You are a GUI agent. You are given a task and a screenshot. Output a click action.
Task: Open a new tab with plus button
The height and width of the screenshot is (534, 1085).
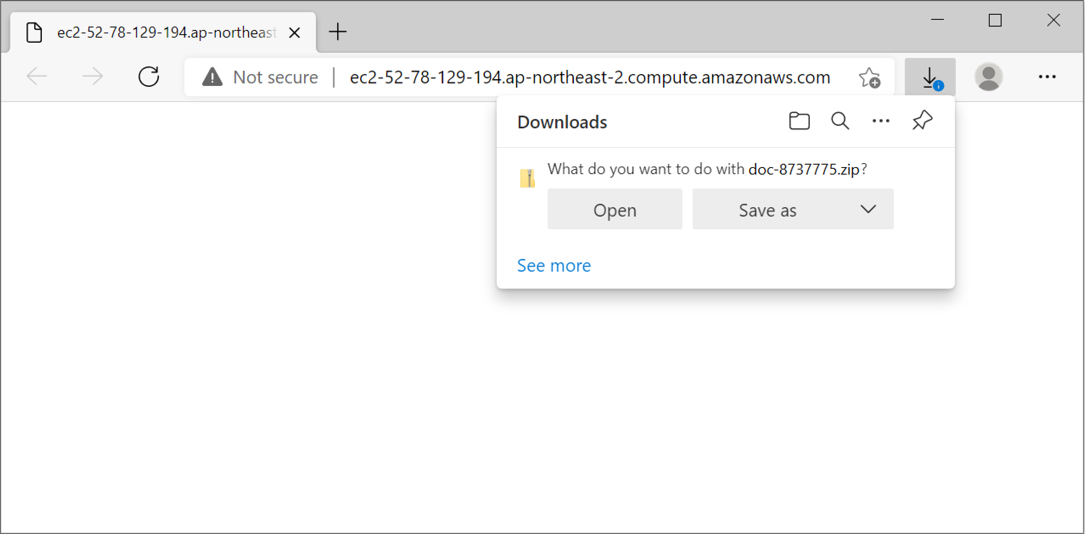click(337, 32)
